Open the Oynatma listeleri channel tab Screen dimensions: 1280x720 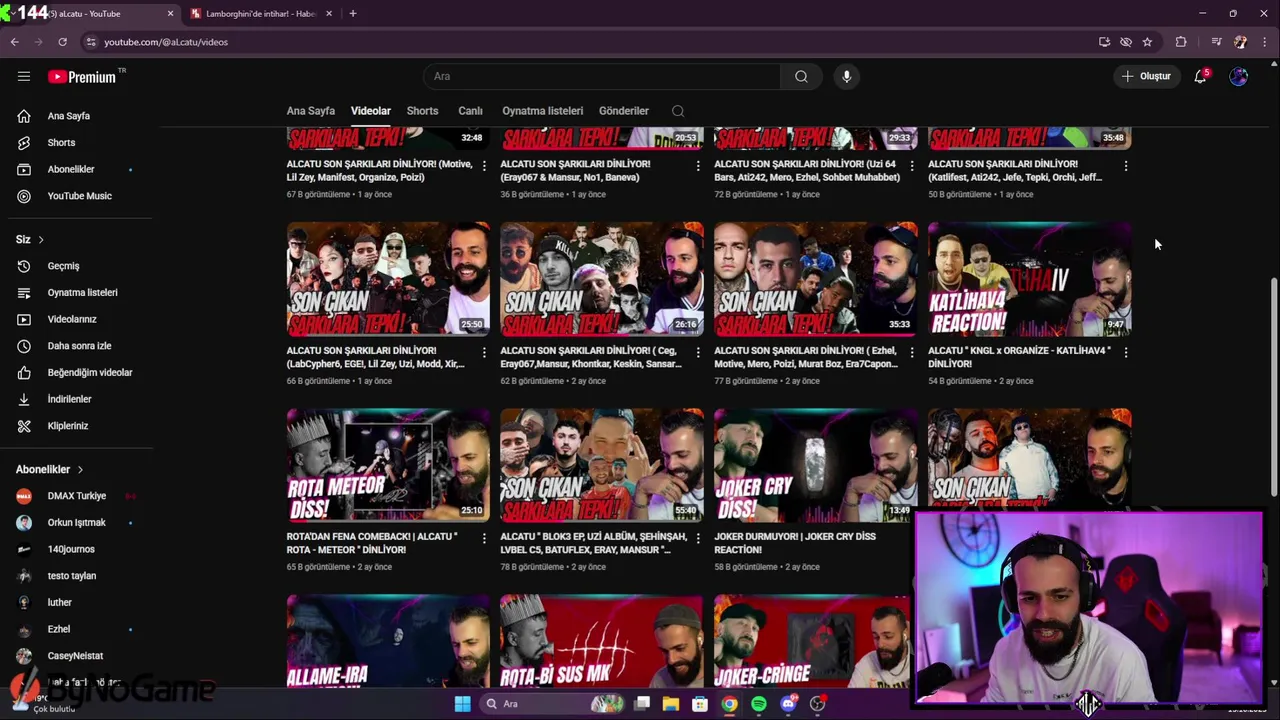542,111
